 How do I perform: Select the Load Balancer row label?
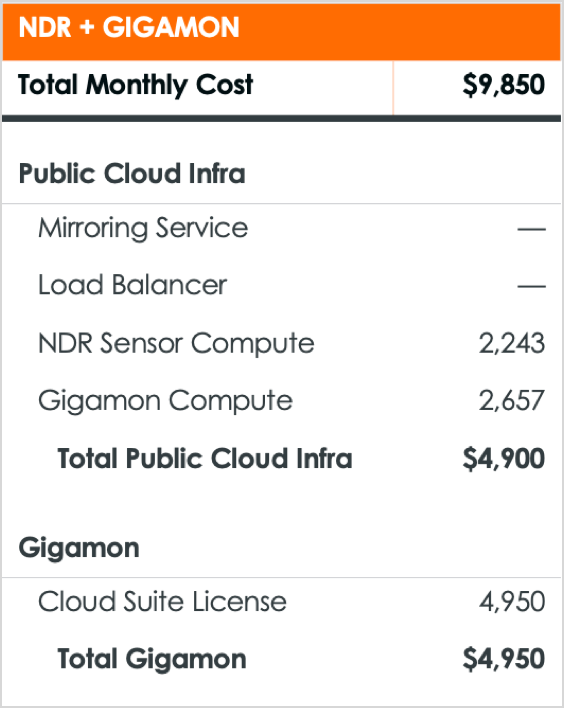pyautogui.click(x=132, y=285)
